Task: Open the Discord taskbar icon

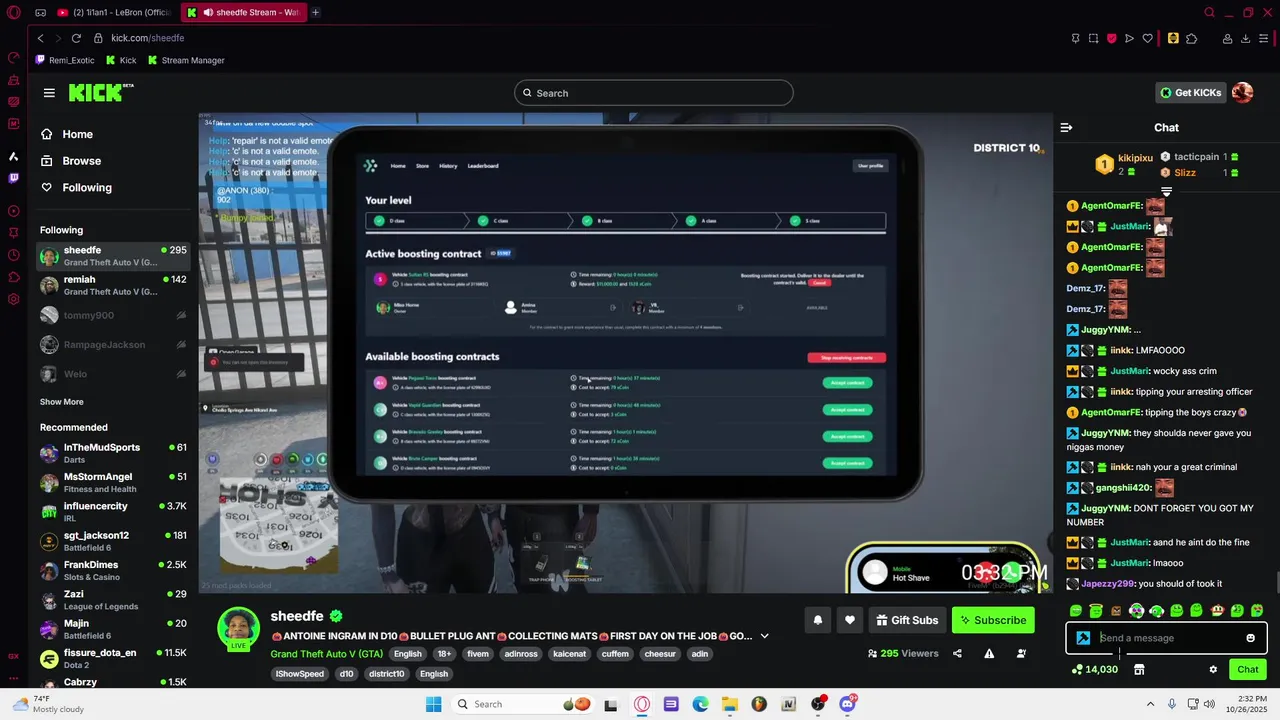Action: click(848, 704)
